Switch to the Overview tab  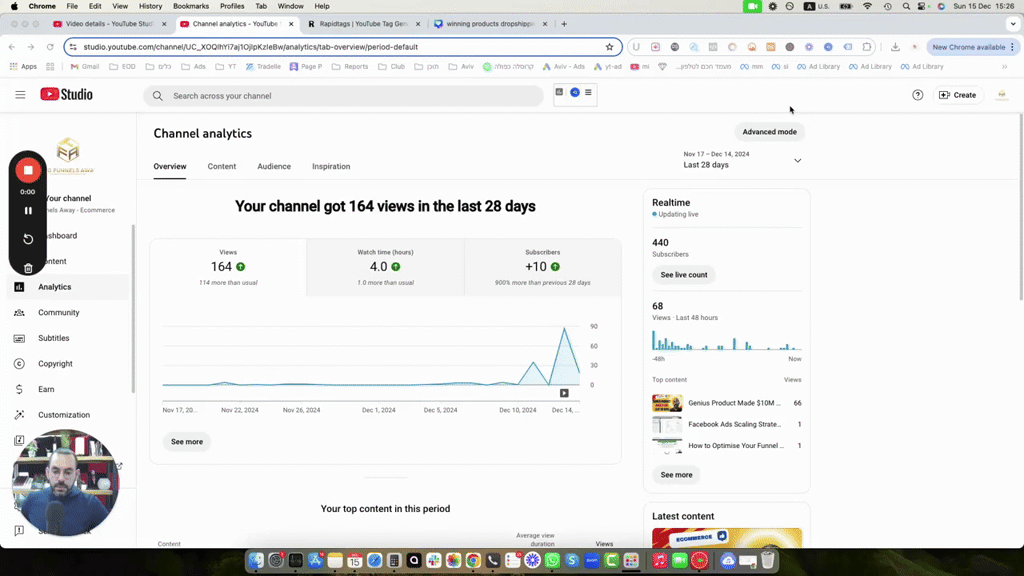tap(170, 167)
